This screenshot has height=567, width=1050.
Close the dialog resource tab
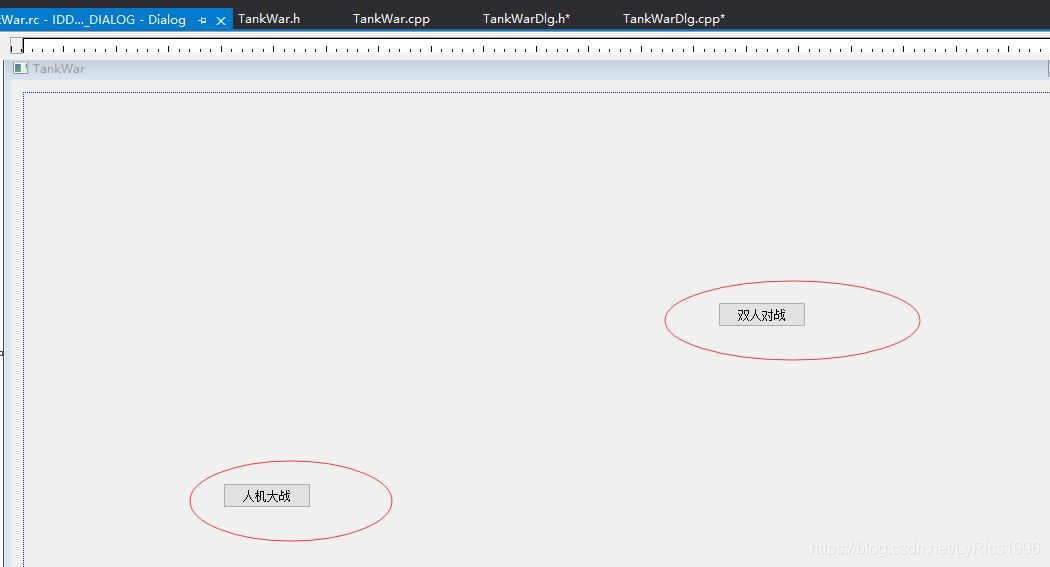click(x=221, y=21)
